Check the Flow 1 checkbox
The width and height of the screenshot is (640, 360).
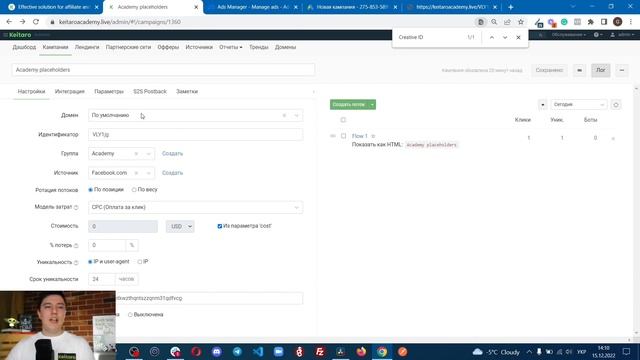343,136
